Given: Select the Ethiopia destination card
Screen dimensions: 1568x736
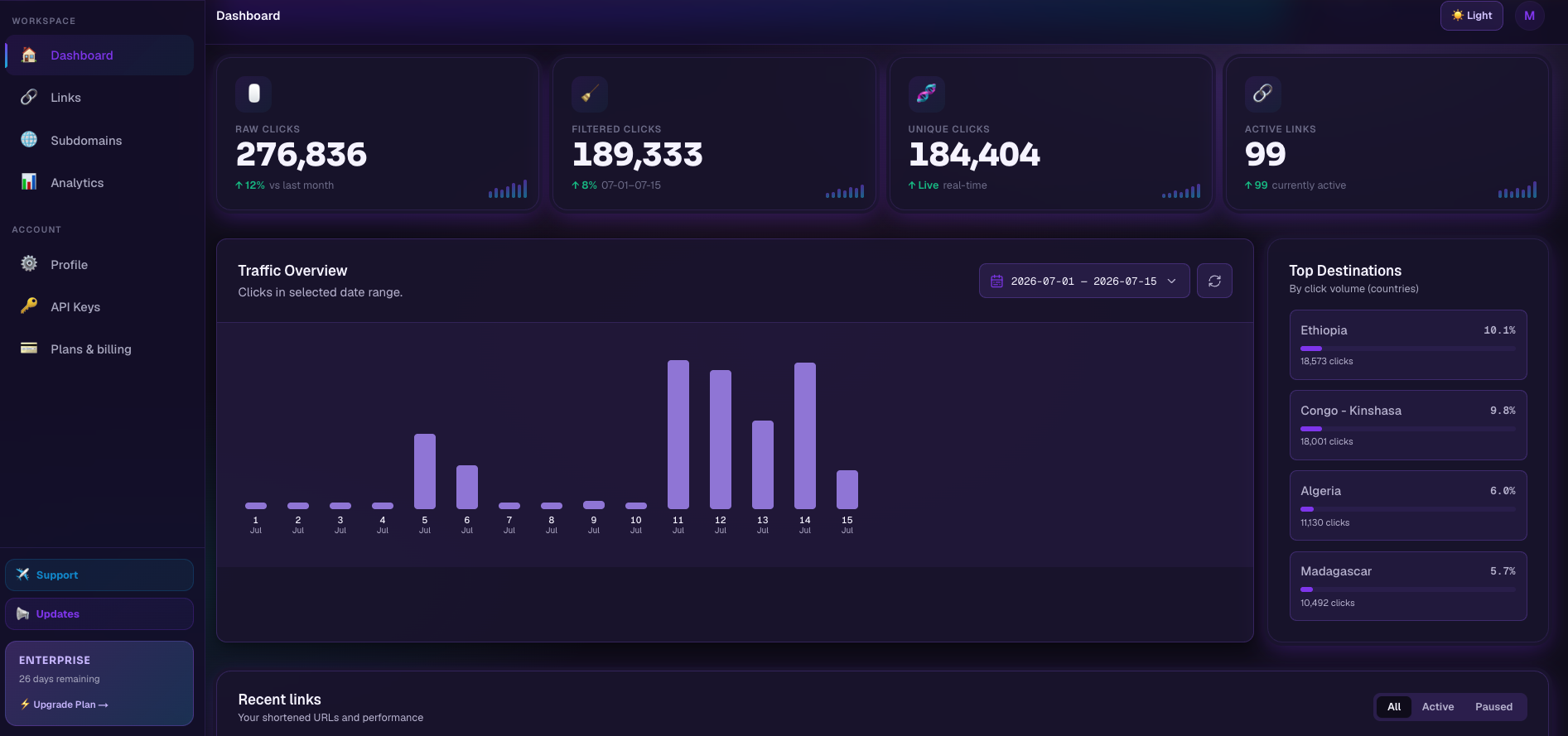Looking at the screenshot, I should (x=1408, y=344).
